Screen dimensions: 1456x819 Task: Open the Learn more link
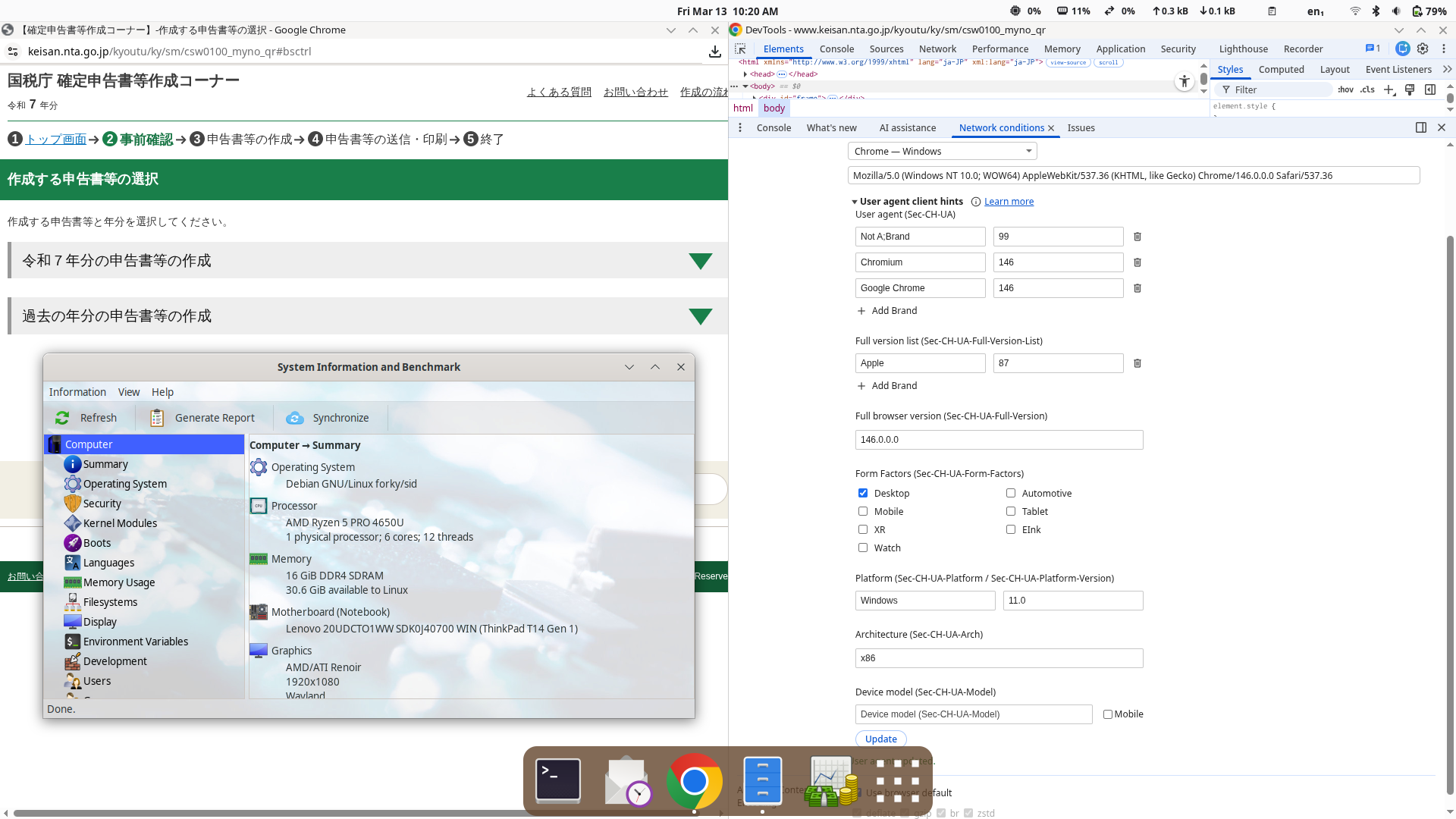(x=1009, y=202)
